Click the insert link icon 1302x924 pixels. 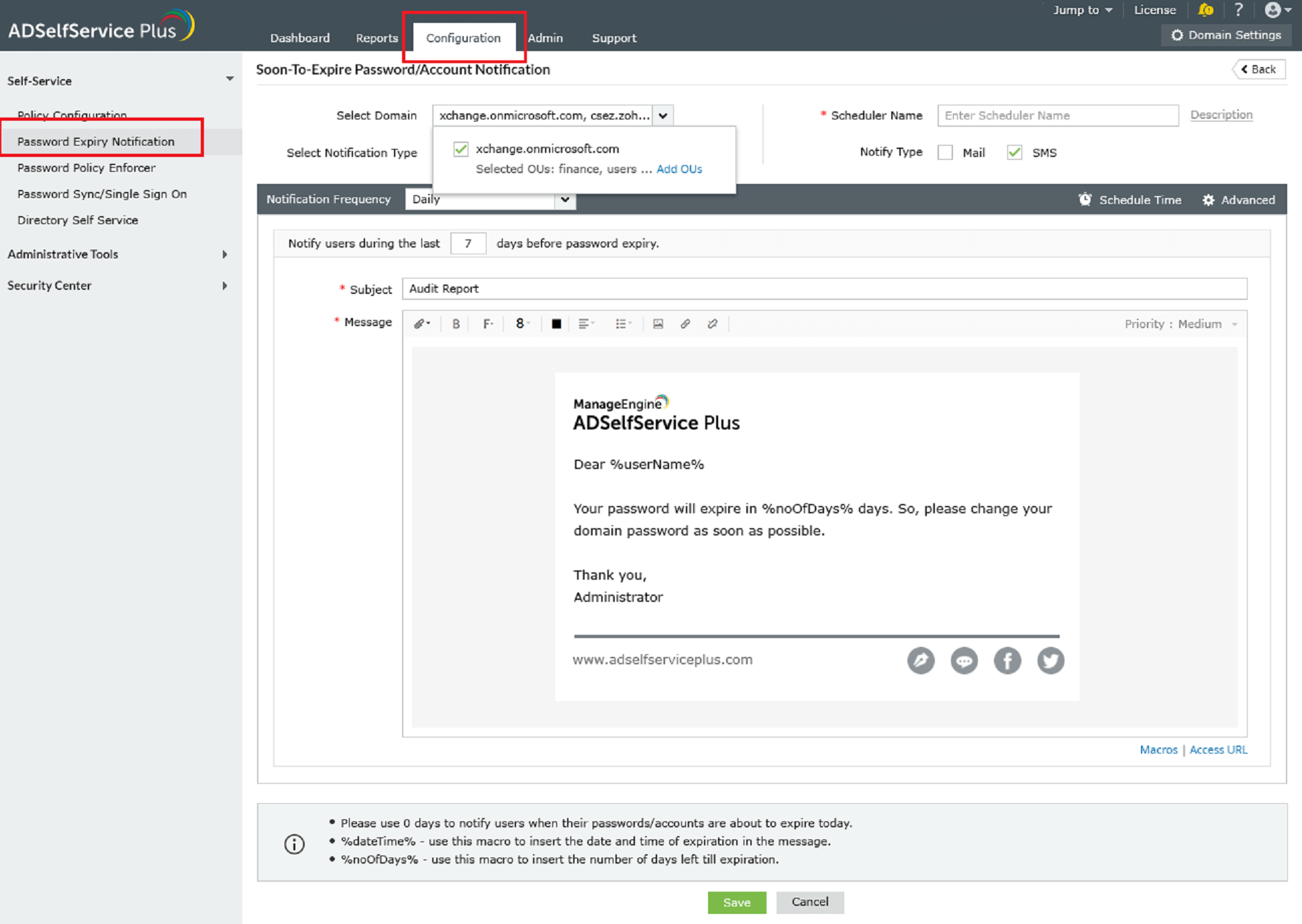pyautogui.click(x=685, y=324)
